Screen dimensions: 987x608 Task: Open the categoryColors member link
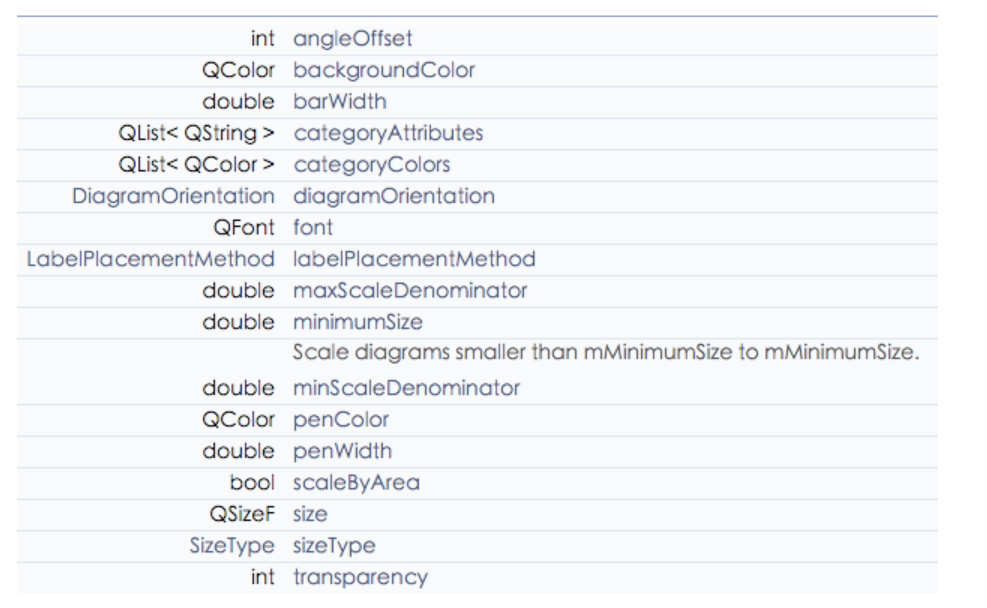point(372,164)
